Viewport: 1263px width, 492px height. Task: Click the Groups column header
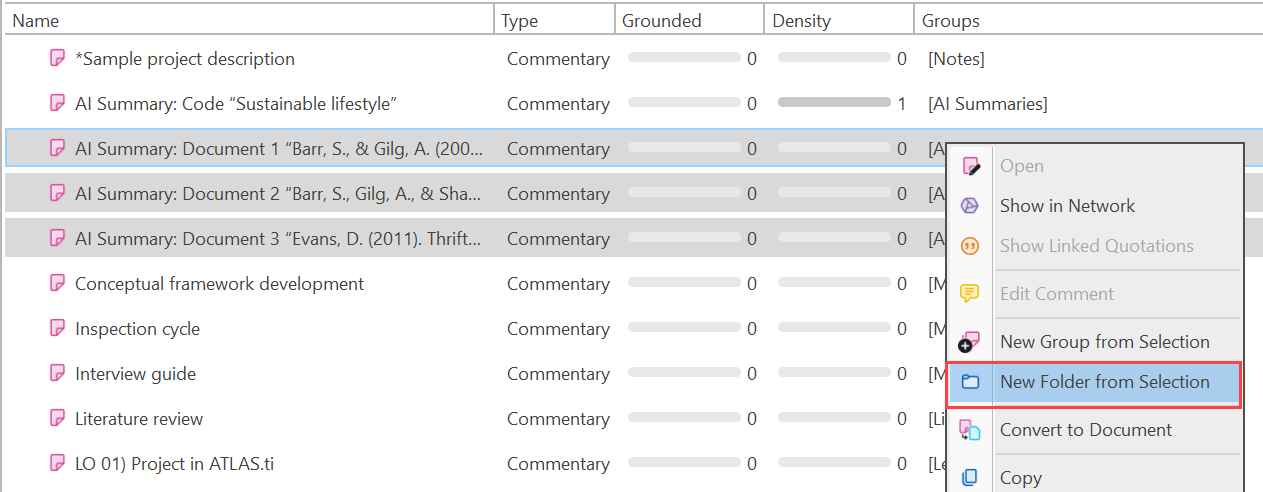[x=950, y=20]
